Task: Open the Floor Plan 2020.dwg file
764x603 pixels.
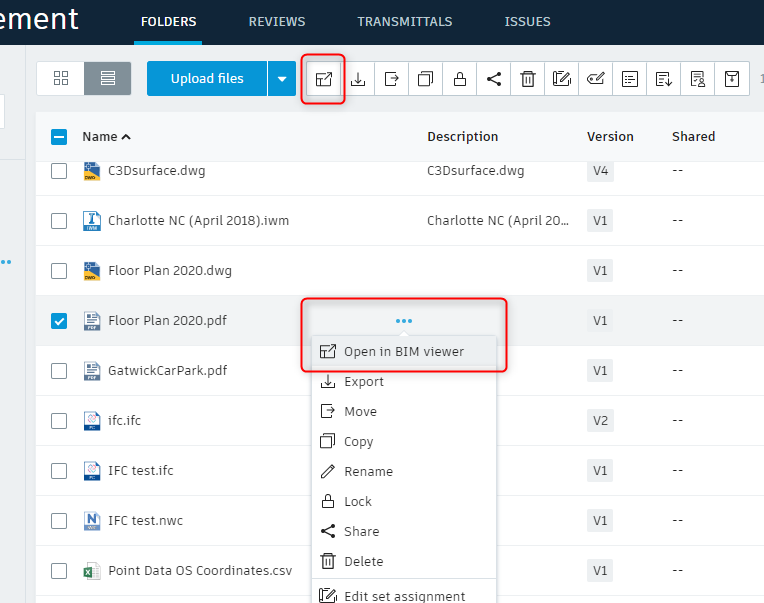Action: point(170,271)
